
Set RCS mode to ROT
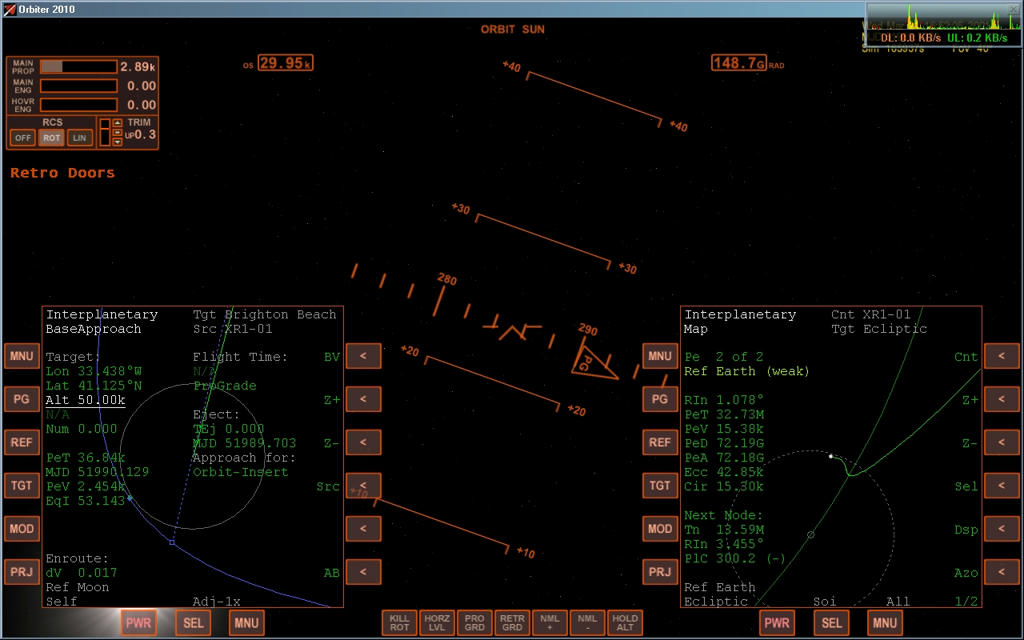click(x=52, y=138)
